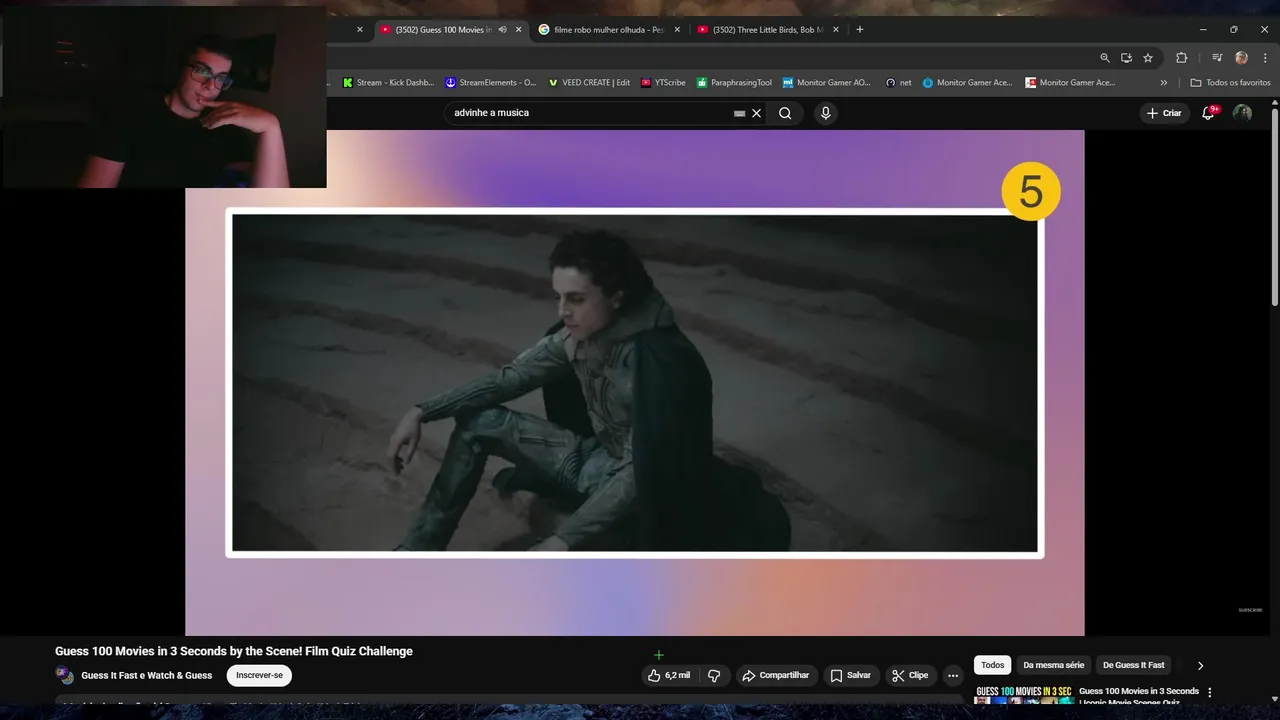The height and width of the screenshot is (720, 1280).
Task: Mute the Guess 100 Movies tab audio
Action: click(x=502, y=30)
